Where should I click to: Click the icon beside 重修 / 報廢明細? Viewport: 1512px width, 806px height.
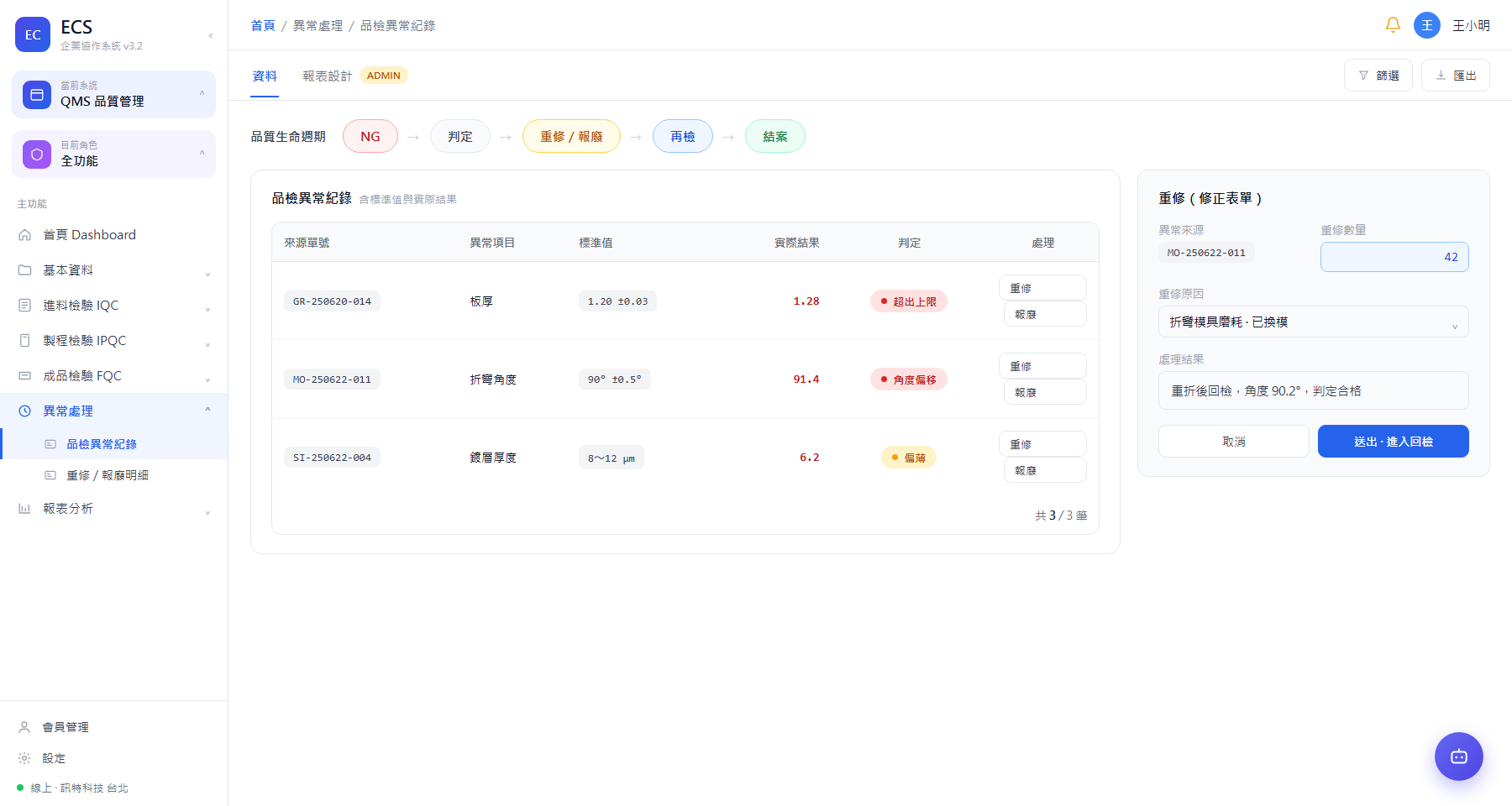50,475
